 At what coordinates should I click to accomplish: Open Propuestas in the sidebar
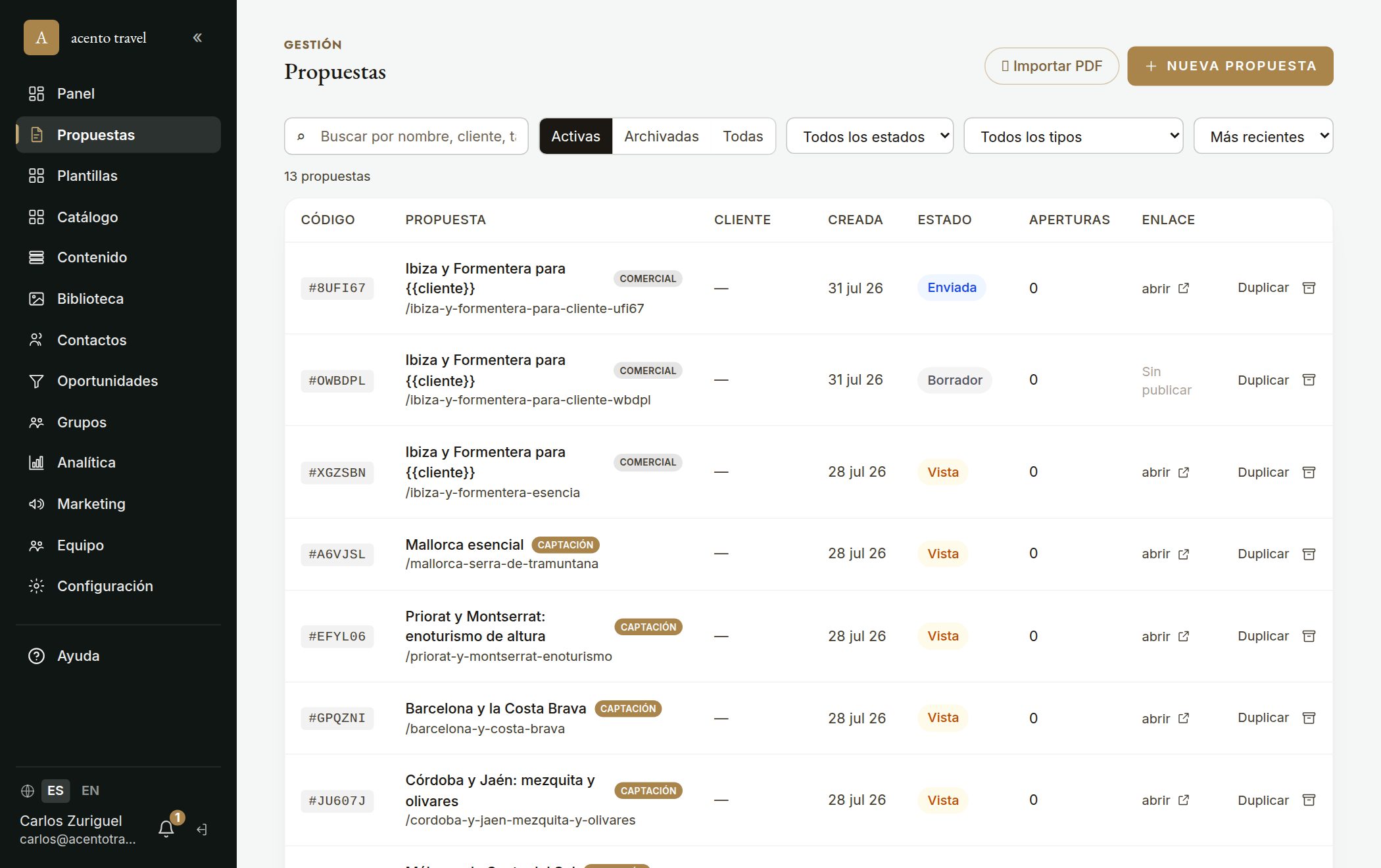tap(118, 135)
